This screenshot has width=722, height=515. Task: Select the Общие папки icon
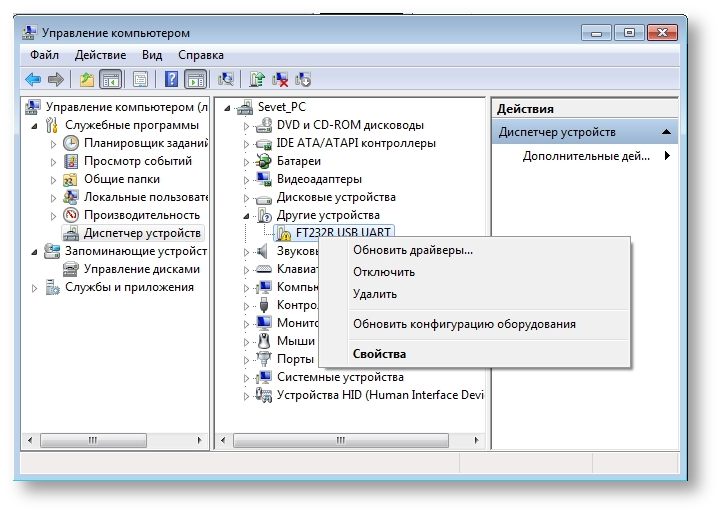click(x=70, y=179)
